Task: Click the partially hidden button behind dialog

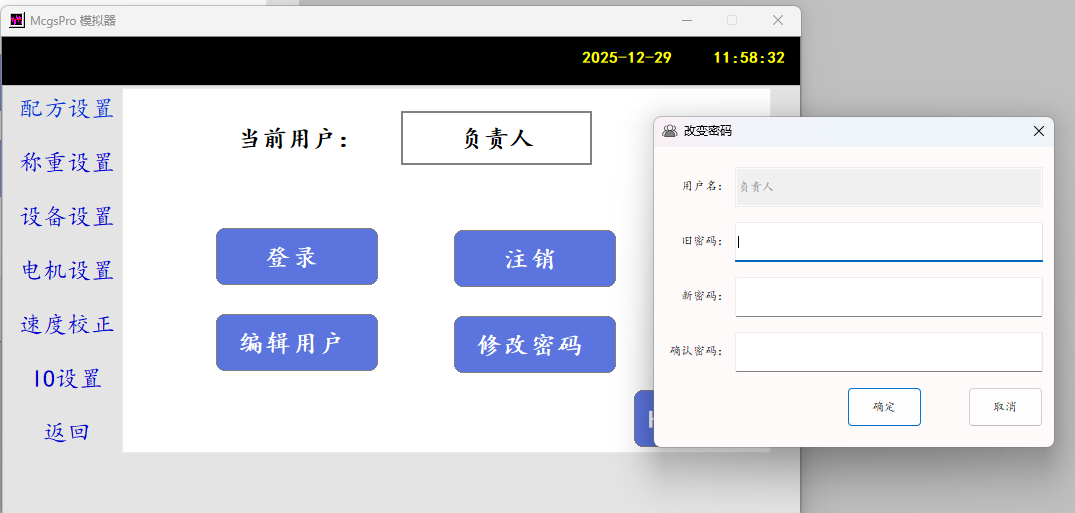Action: click(x=644, y=418)
